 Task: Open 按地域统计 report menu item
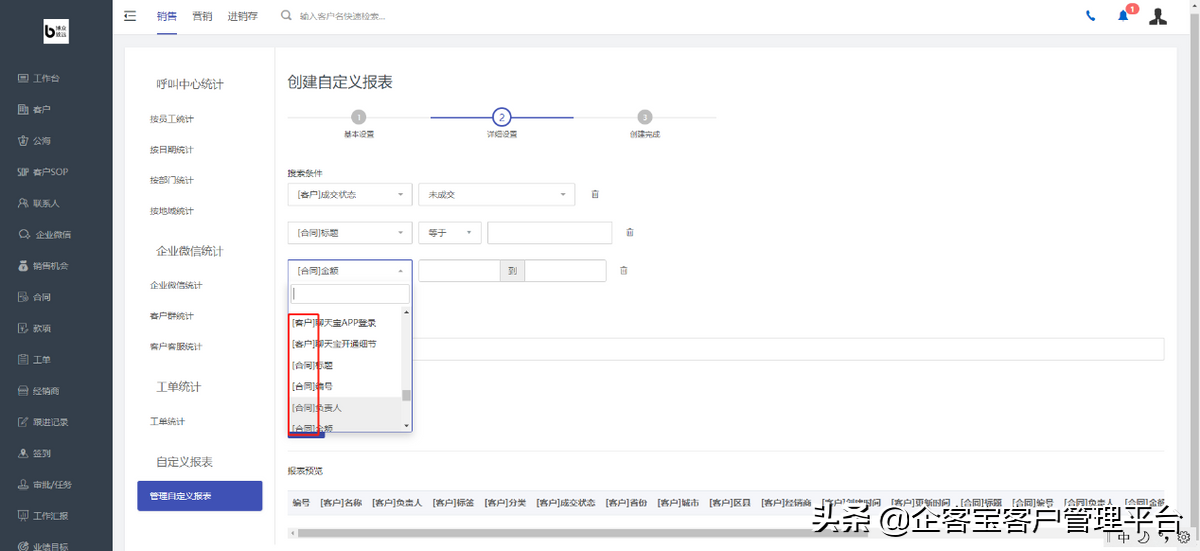[x=172, y=211]
